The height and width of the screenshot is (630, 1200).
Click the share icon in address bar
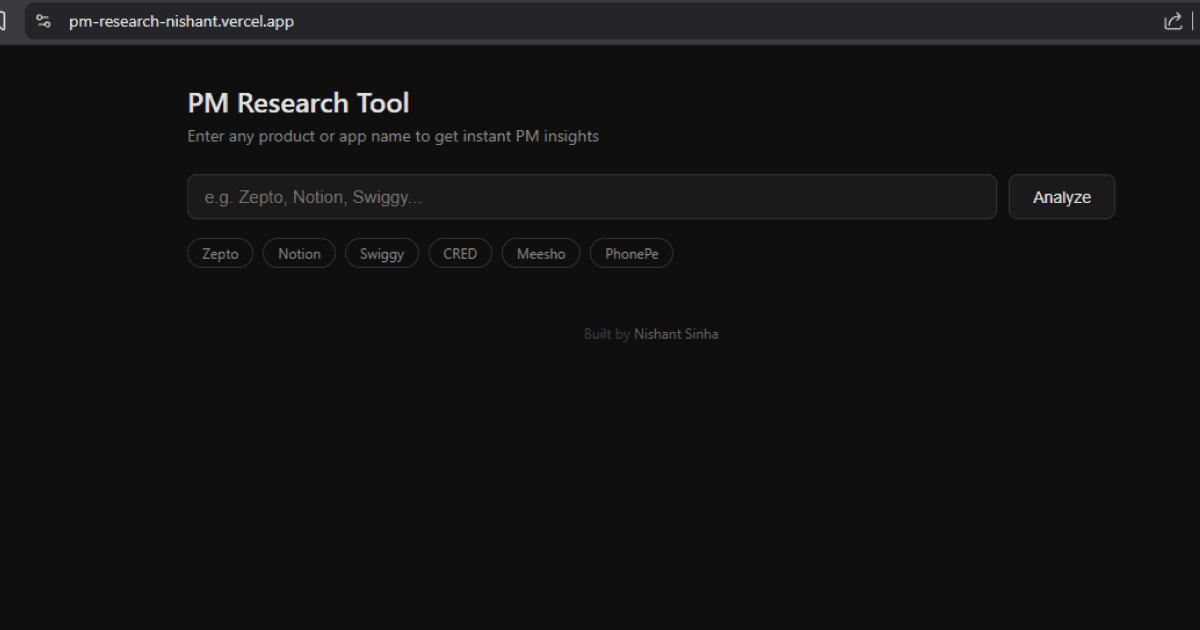tap(1173, 21)
